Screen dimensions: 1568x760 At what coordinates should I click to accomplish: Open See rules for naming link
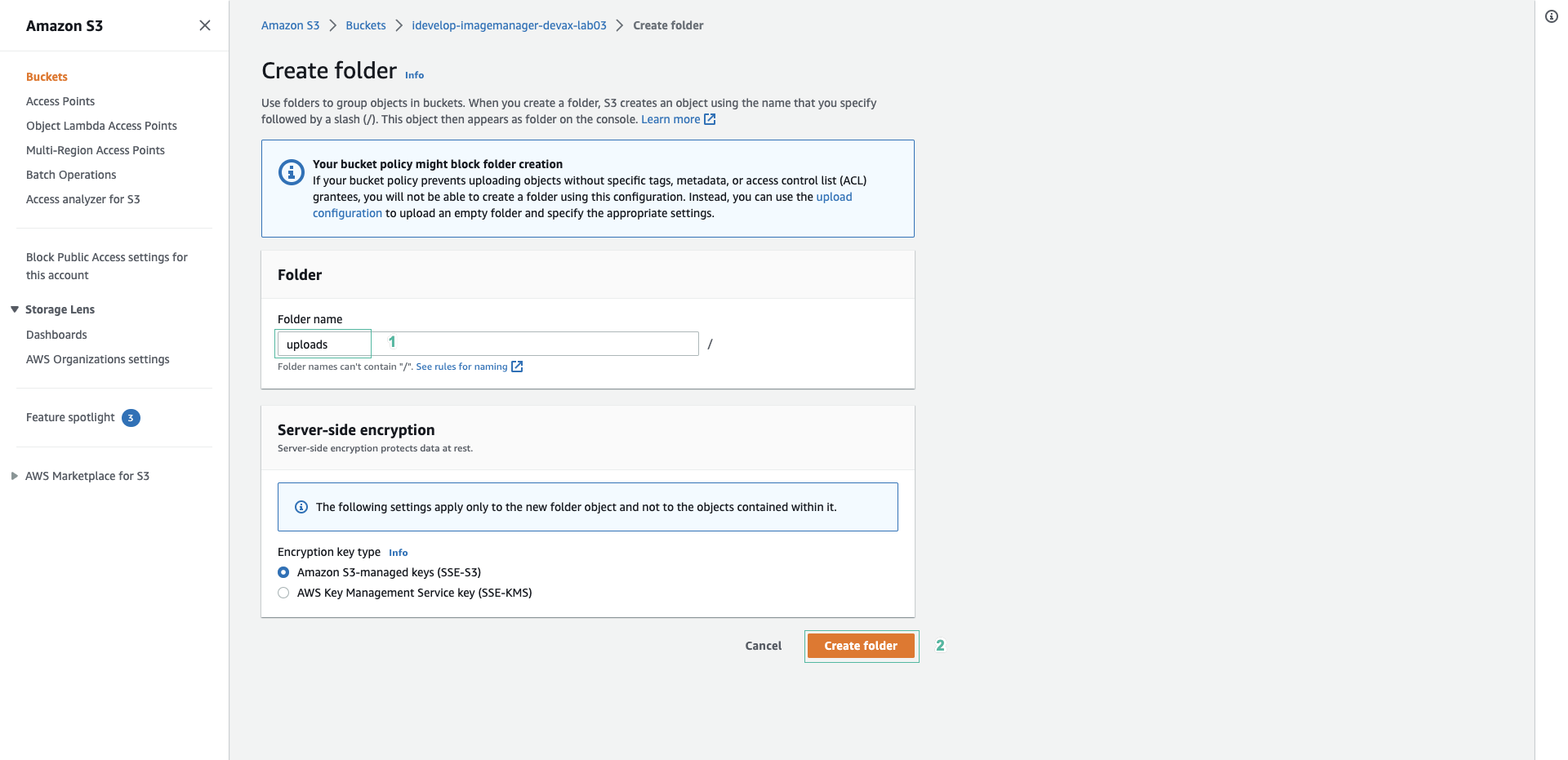pyautogui.click(x=461, y=367)
